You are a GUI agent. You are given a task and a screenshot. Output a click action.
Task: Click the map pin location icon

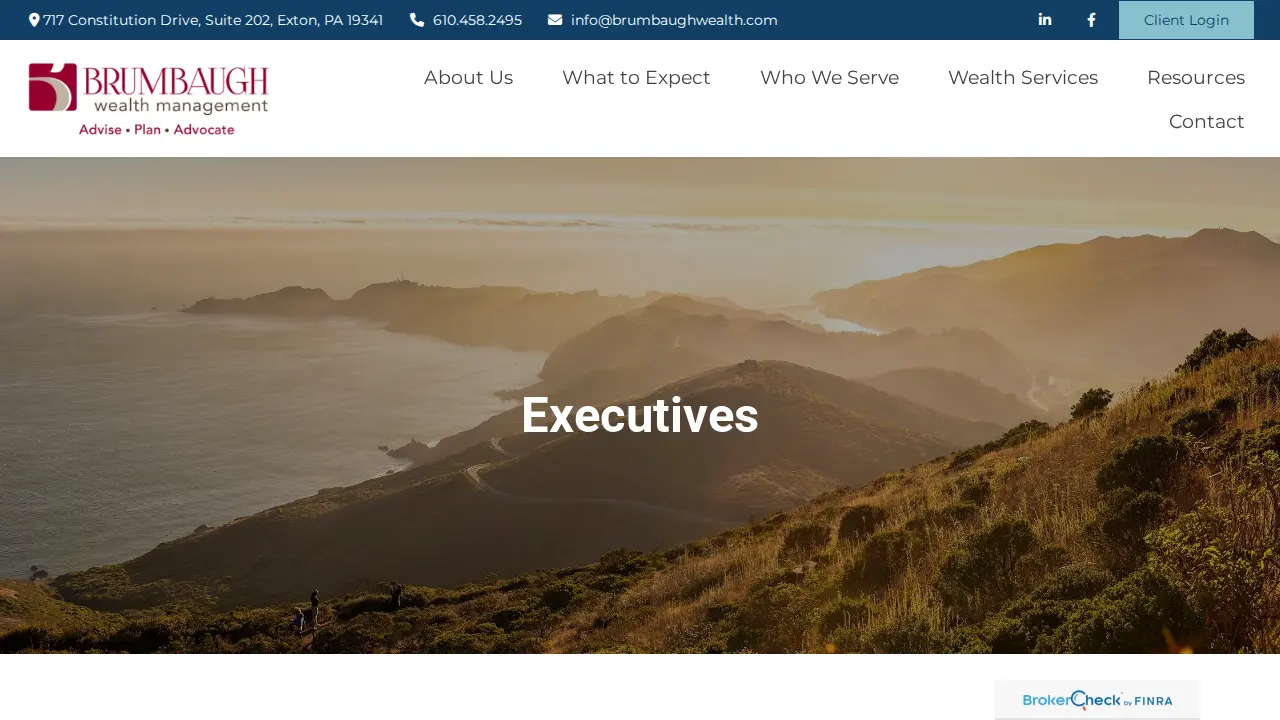coord(34,20)
